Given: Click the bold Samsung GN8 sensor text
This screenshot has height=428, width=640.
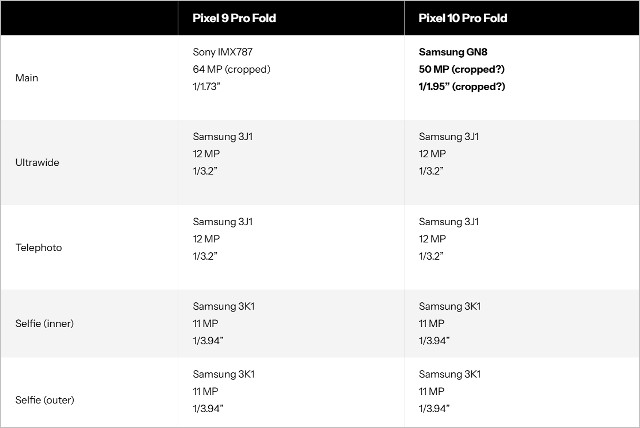Looking at the screenshot, I should 453,52.
